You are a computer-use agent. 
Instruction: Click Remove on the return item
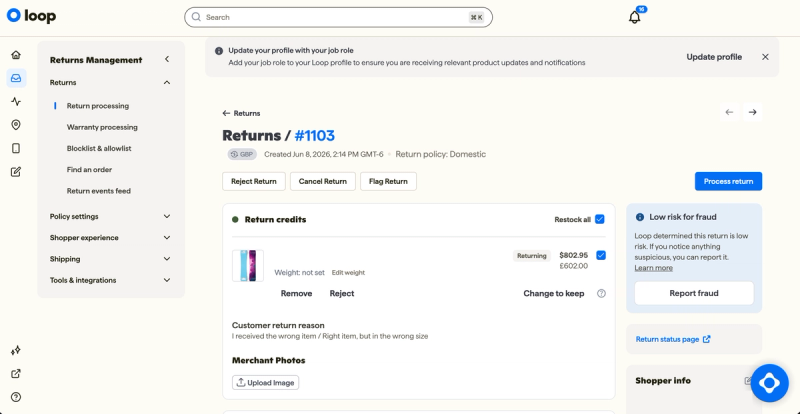296,294
